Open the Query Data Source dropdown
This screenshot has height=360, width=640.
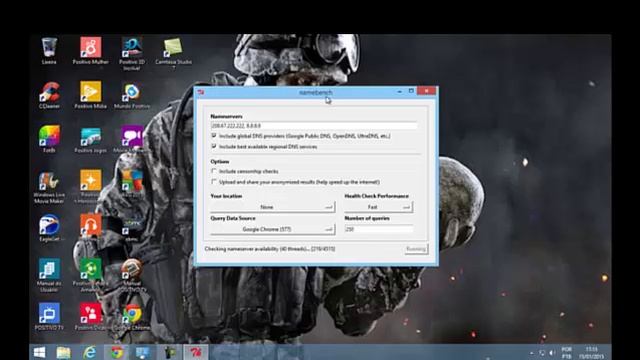coord(273,229)
